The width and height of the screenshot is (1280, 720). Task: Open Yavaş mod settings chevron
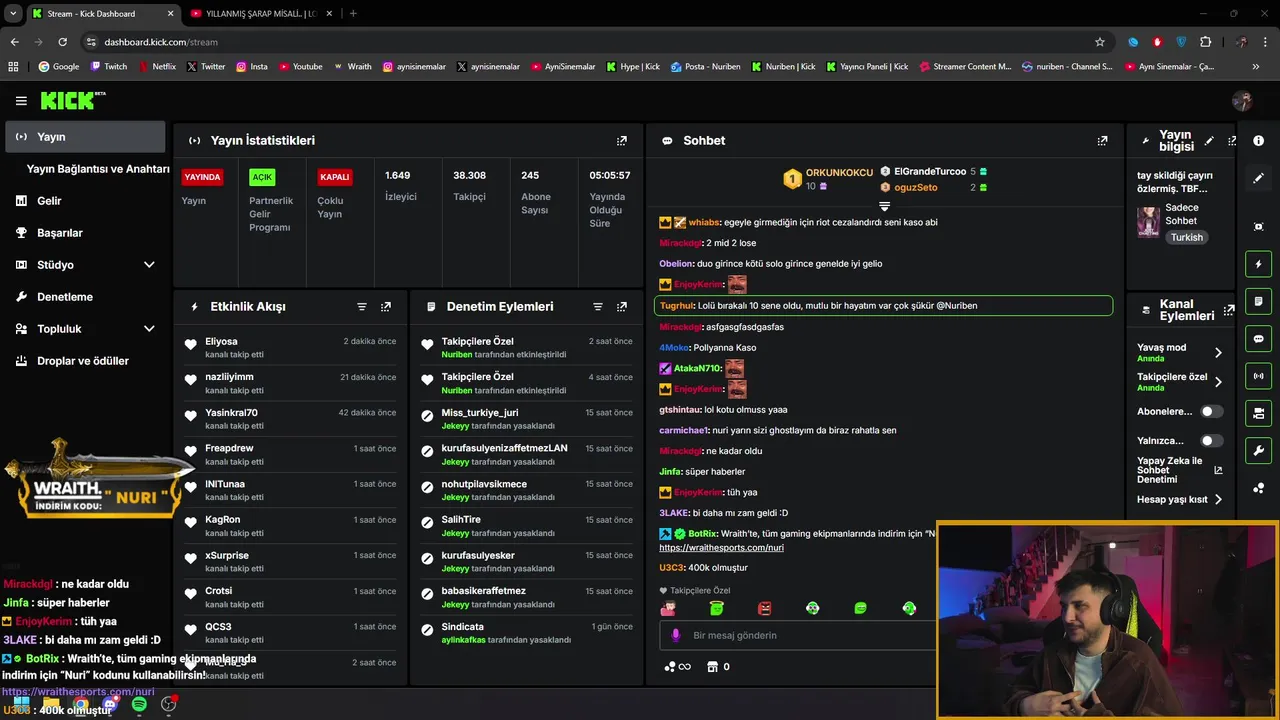[x=1218, y=352]
